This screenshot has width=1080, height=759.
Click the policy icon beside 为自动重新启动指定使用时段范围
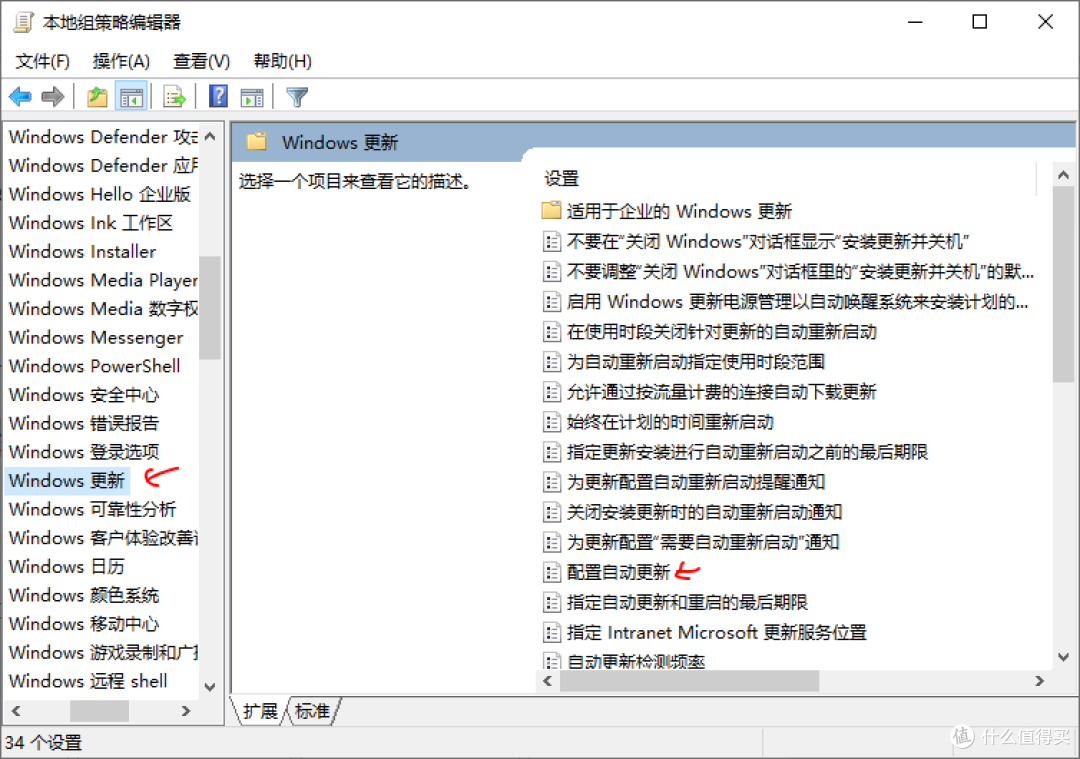[x=552, y=362]
